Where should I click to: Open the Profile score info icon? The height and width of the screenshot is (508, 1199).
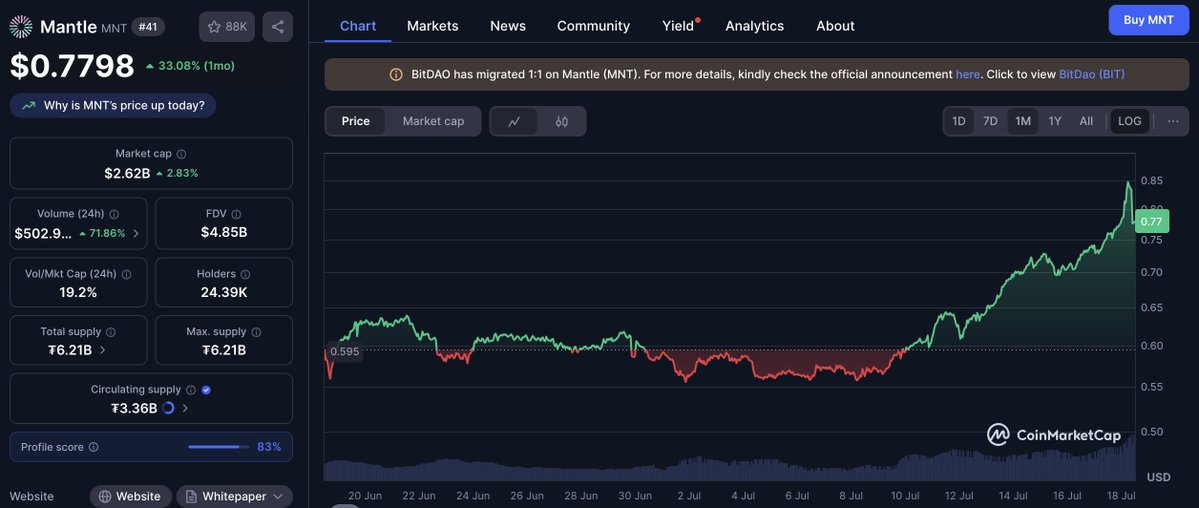[x=93, y=447]
